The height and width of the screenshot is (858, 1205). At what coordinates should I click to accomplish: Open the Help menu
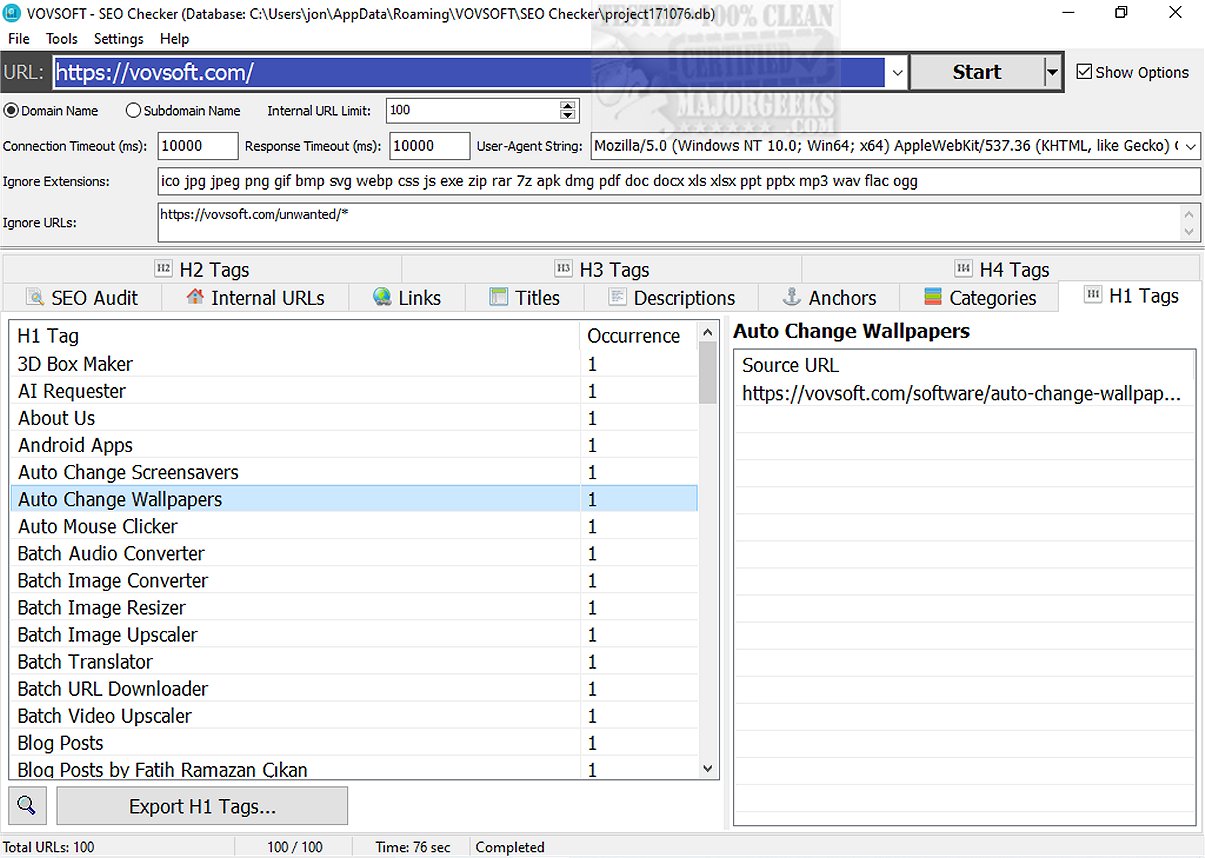174,39
